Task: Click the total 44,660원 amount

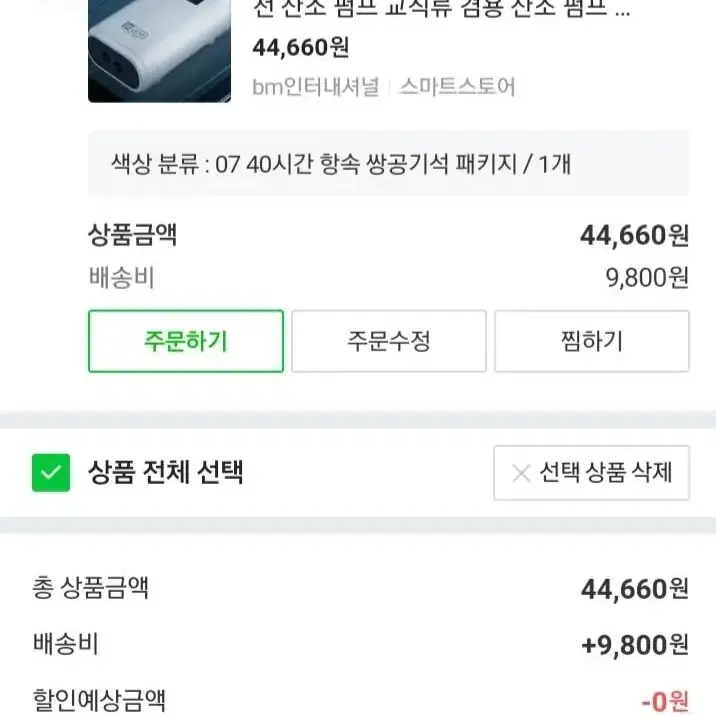Action: pyautogui.click(x=635, y=589)
